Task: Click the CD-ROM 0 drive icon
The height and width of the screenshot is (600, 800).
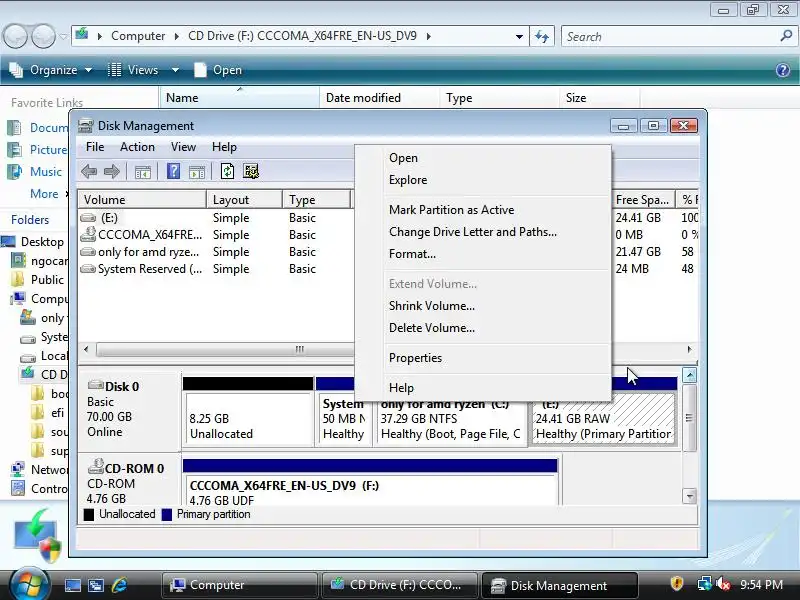Action: tap(96, 466)
